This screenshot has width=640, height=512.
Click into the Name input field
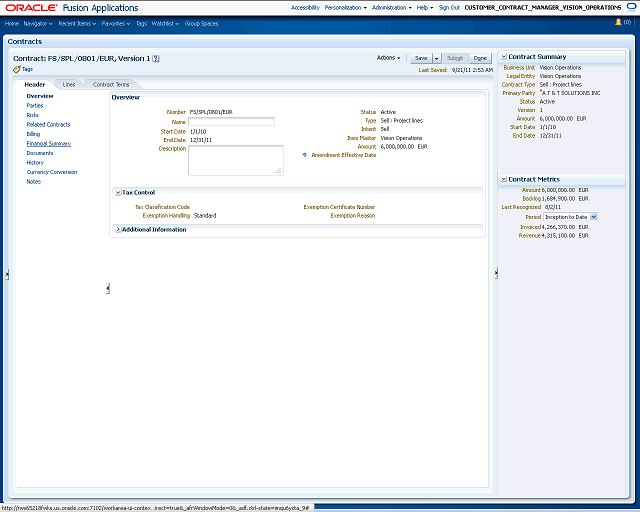(x=231, y=122)
